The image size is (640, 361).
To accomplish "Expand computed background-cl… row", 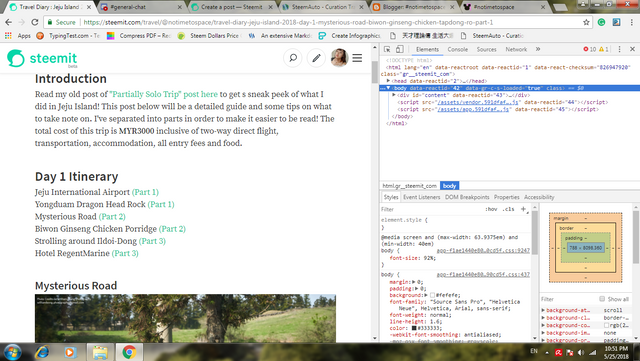I will (543, 318).
